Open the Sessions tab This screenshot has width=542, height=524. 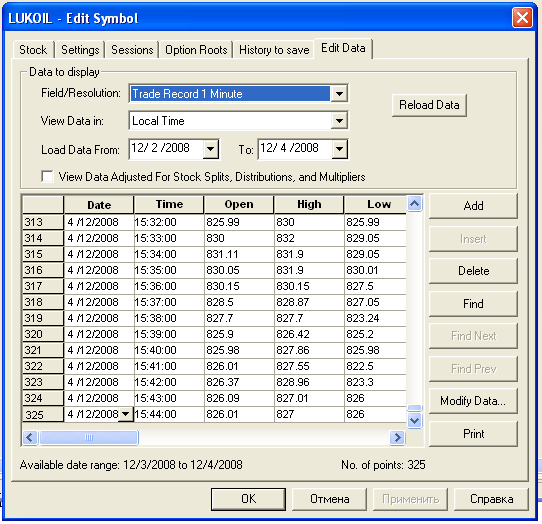pos(132,50)
